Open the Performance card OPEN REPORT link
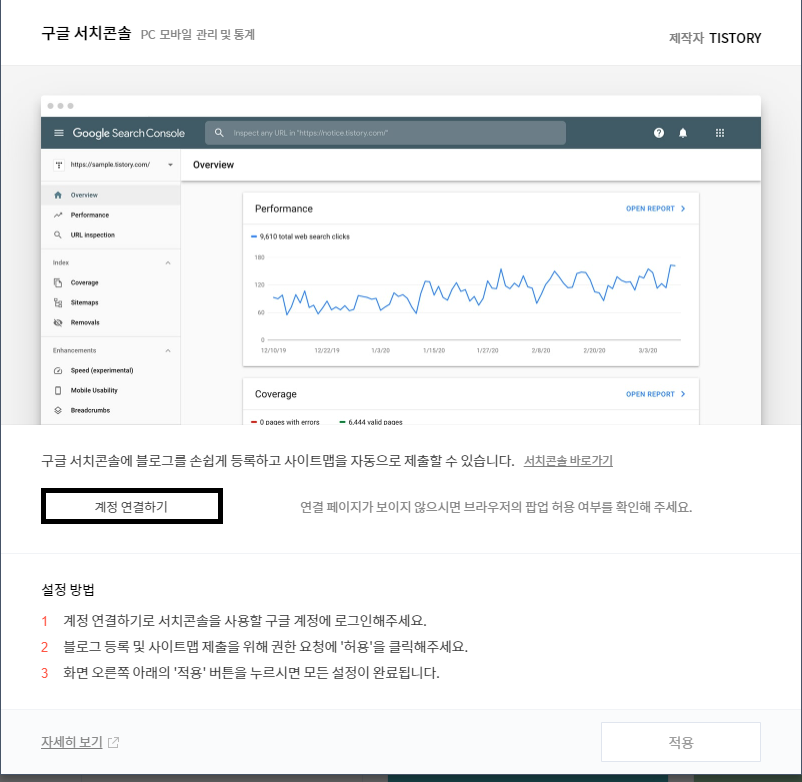Image resolution: width=802 pixels, height=782 pixels. (650, 209)
